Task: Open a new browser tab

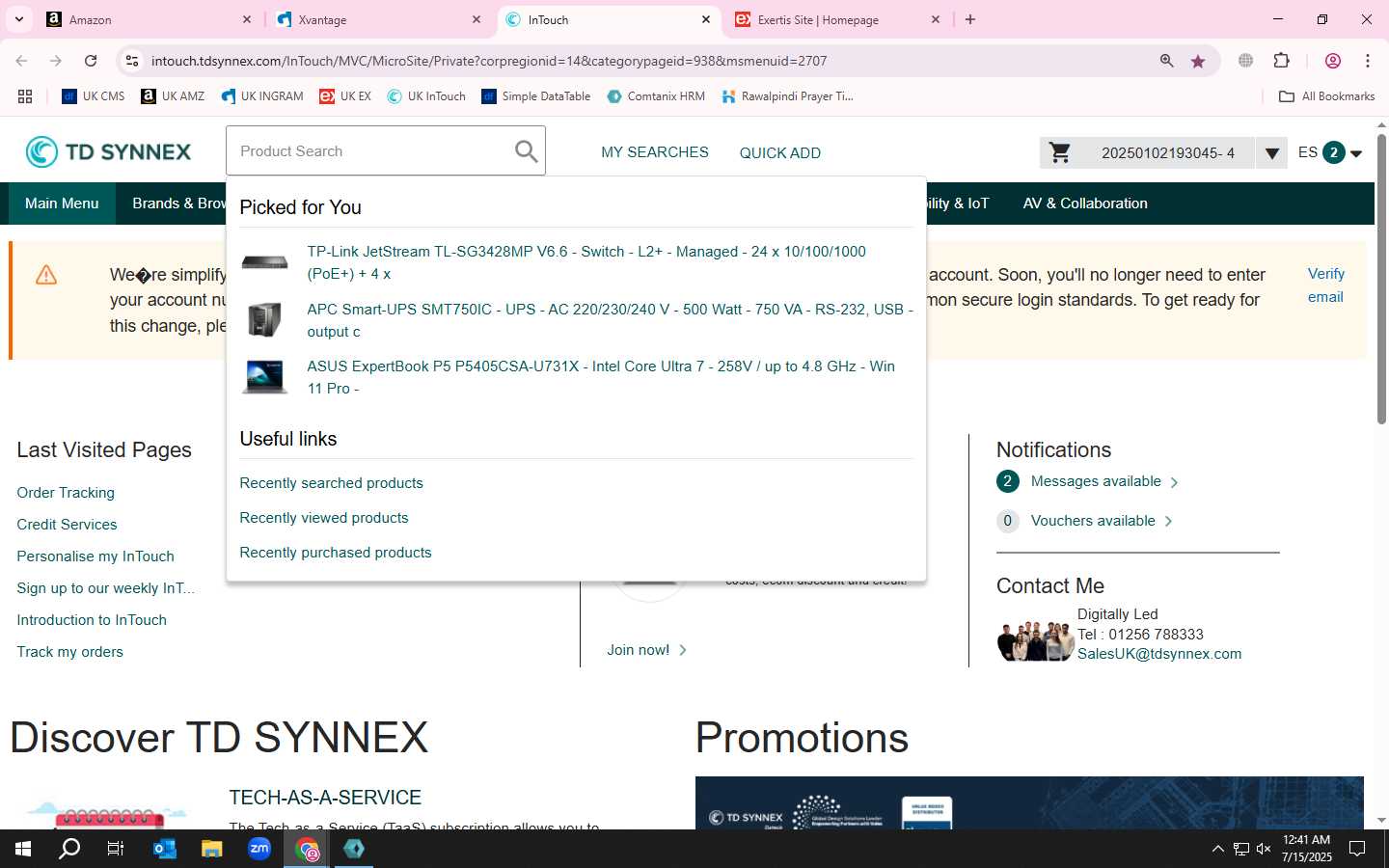Action: [970, 19]
